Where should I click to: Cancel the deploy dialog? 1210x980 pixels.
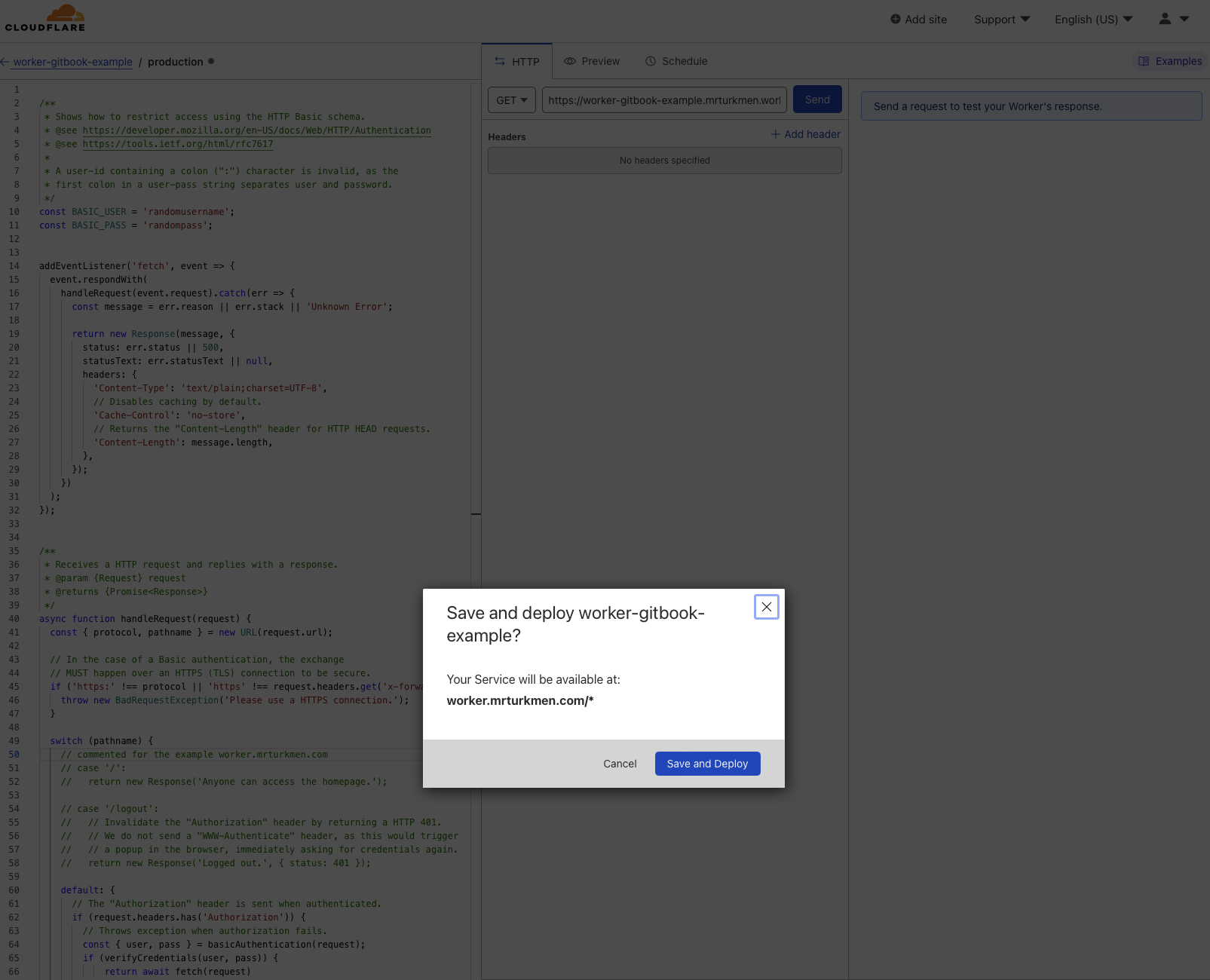[620, 764]
